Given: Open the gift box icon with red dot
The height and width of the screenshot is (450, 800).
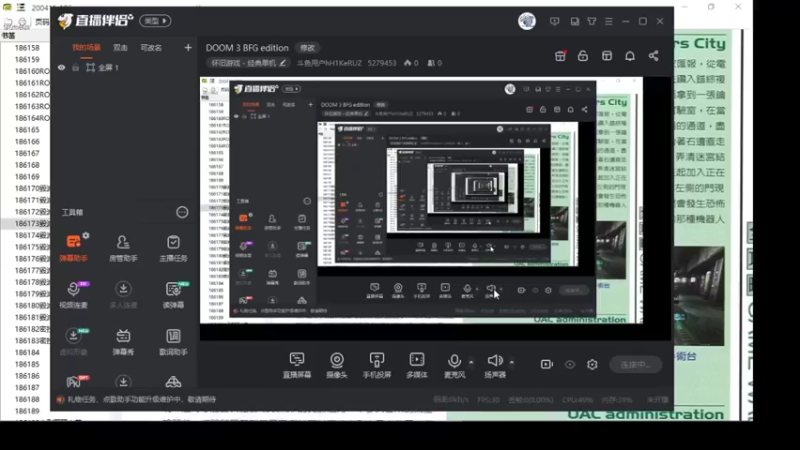Looking at the screenshot, I should 560,56.
